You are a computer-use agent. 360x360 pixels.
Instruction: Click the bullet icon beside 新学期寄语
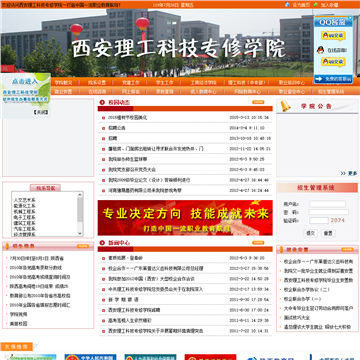click(104, 300)
